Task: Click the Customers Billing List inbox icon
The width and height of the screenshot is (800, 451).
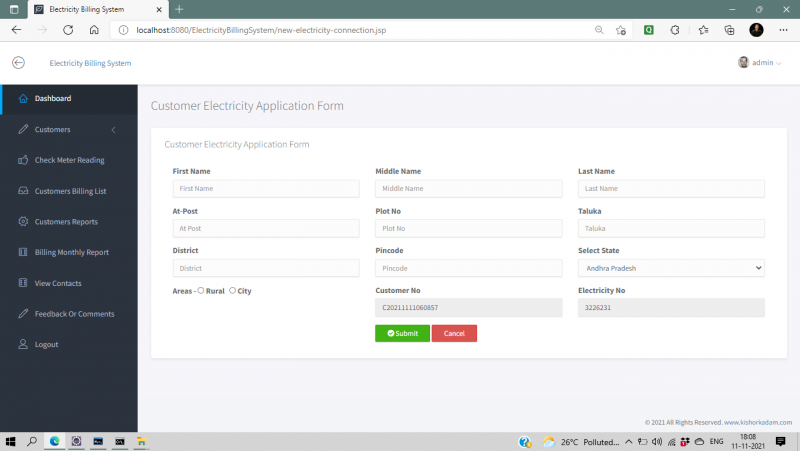Action: pos(23,191)
